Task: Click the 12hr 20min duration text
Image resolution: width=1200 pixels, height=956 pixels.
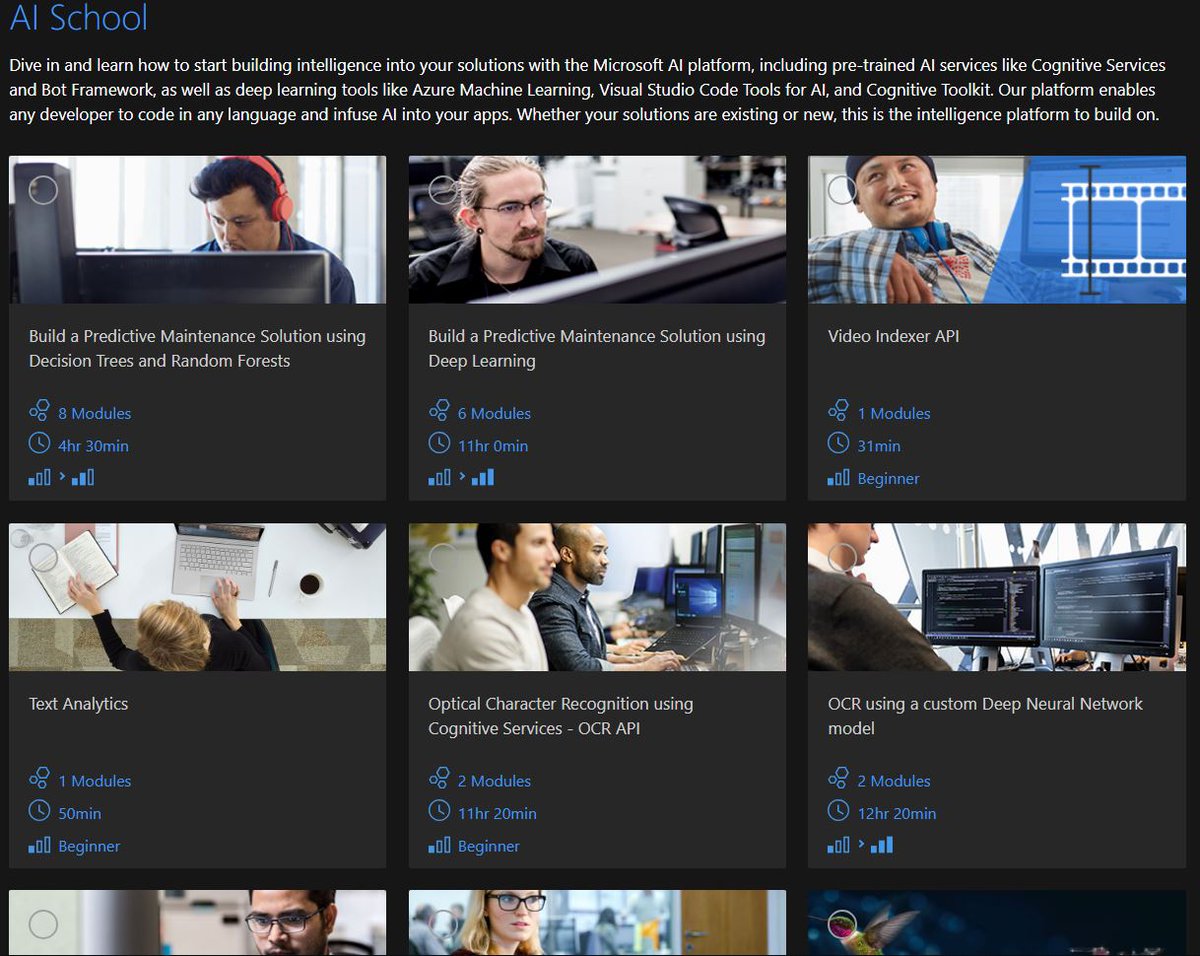Action: 897,814
